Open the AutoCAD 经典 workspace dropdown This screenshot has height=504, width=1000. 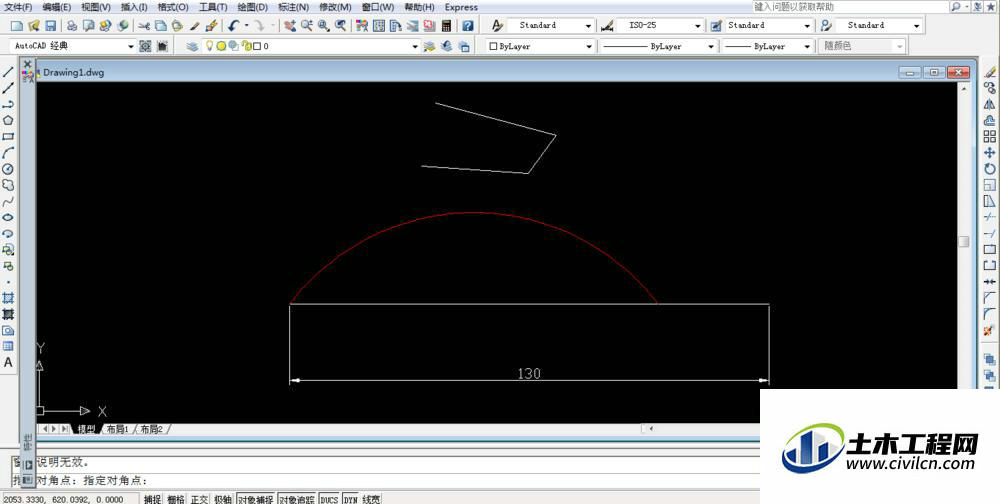click(x=73, y=46)
